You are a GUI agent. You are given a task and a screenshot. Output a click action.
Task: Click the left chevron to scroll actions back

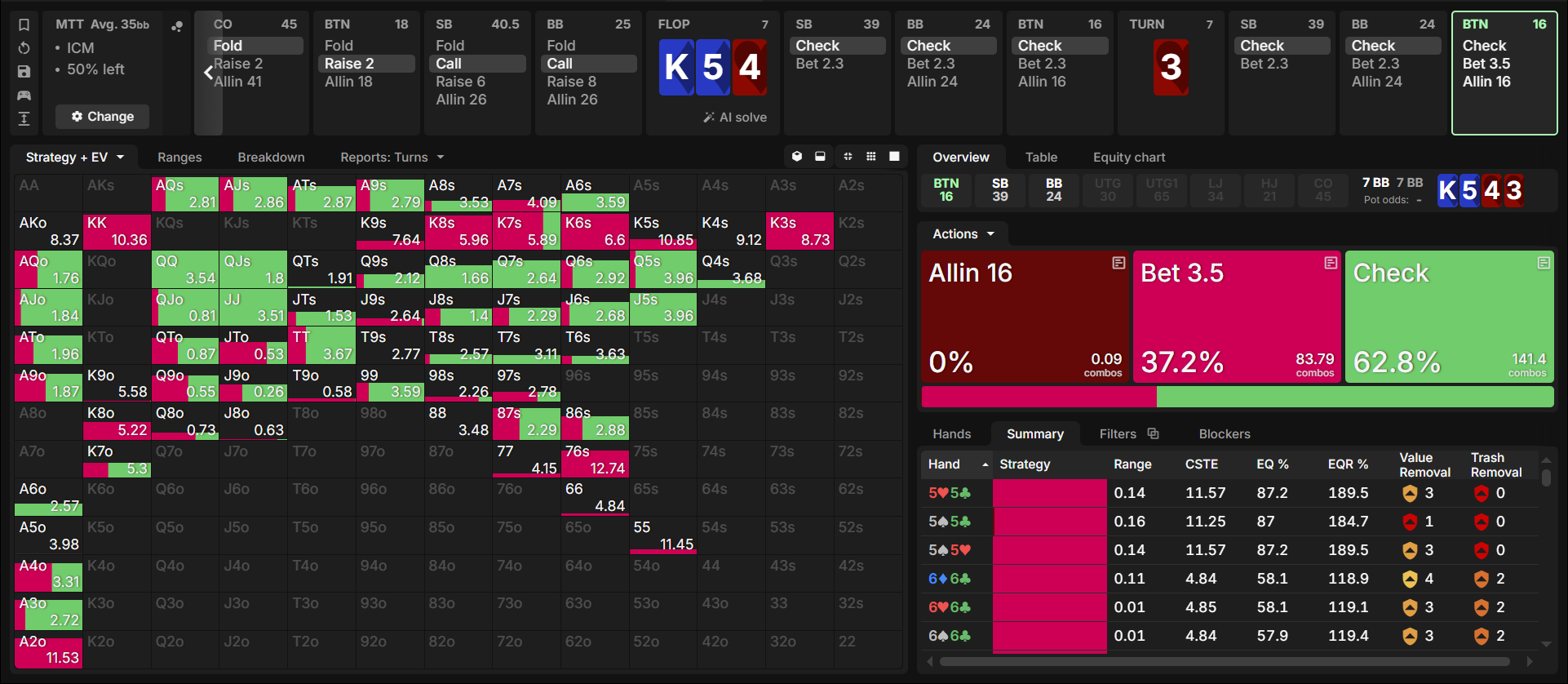(x=208, y=73)
